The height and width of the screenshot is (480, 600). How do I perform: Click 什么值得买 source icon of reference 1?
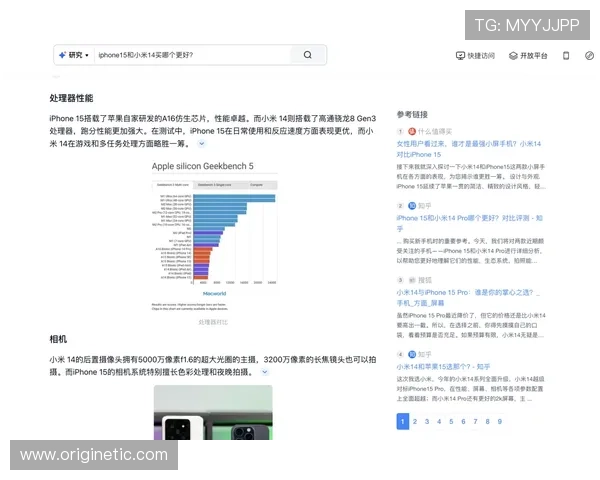412,132
